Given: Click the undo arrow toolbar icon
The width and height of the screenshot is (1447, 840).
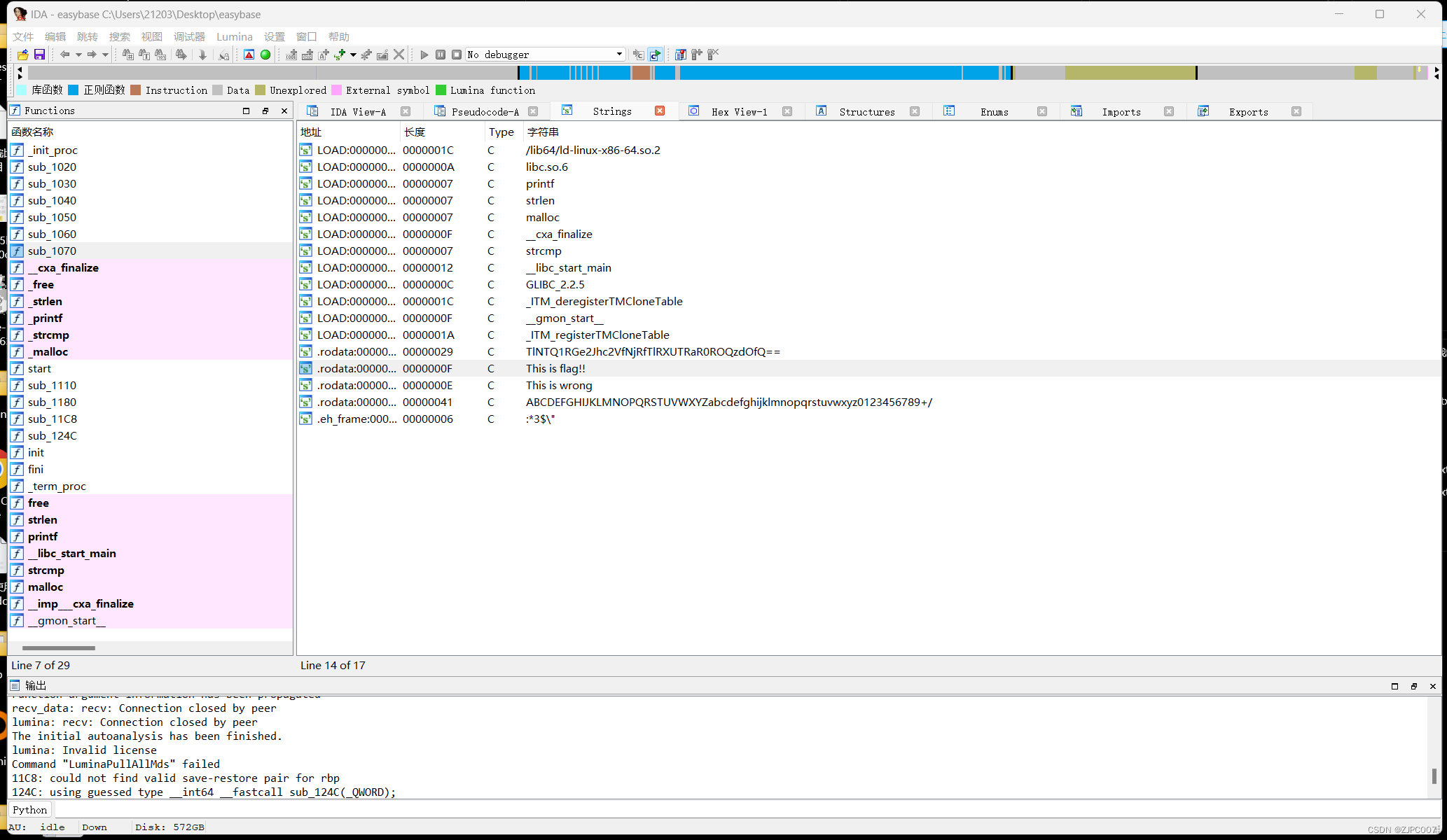Looking at the screenshot, I should 64,55.
